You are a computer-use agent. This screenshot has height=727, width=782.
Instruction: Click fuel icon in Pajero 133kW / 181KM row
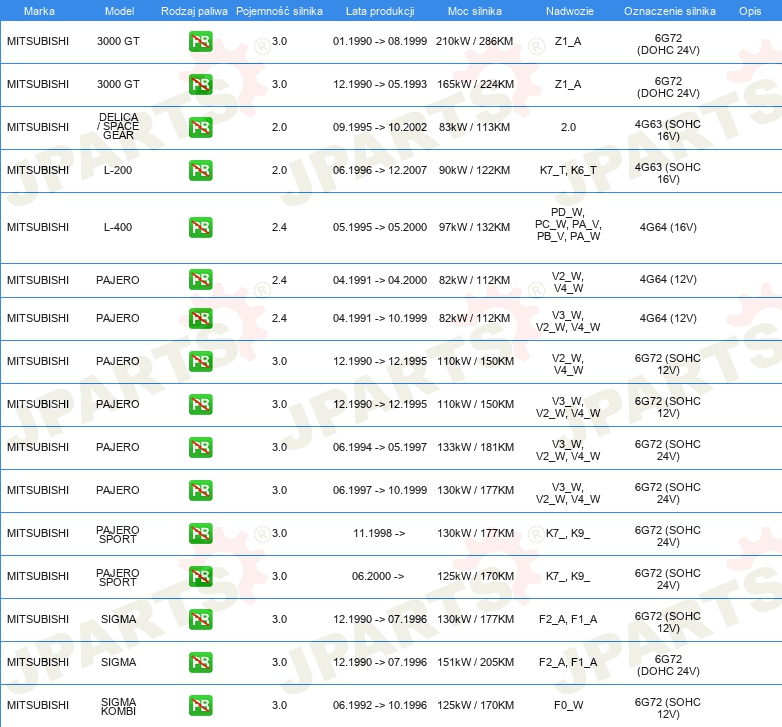pyautogui.click(x=200, y=448)
